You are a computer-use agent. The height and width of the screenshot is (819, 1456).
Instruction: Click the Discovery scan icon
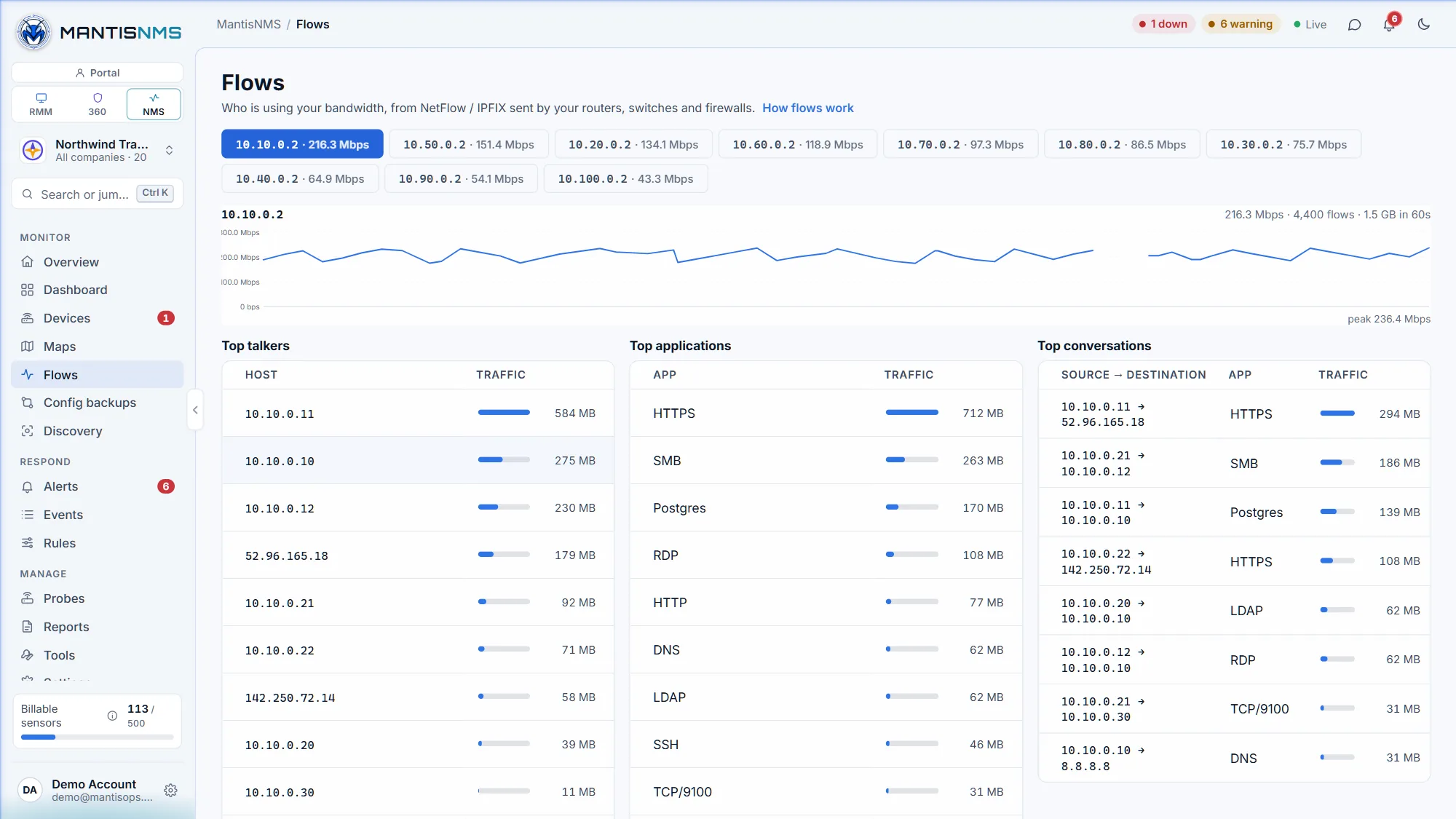click(x=28, y=431)
